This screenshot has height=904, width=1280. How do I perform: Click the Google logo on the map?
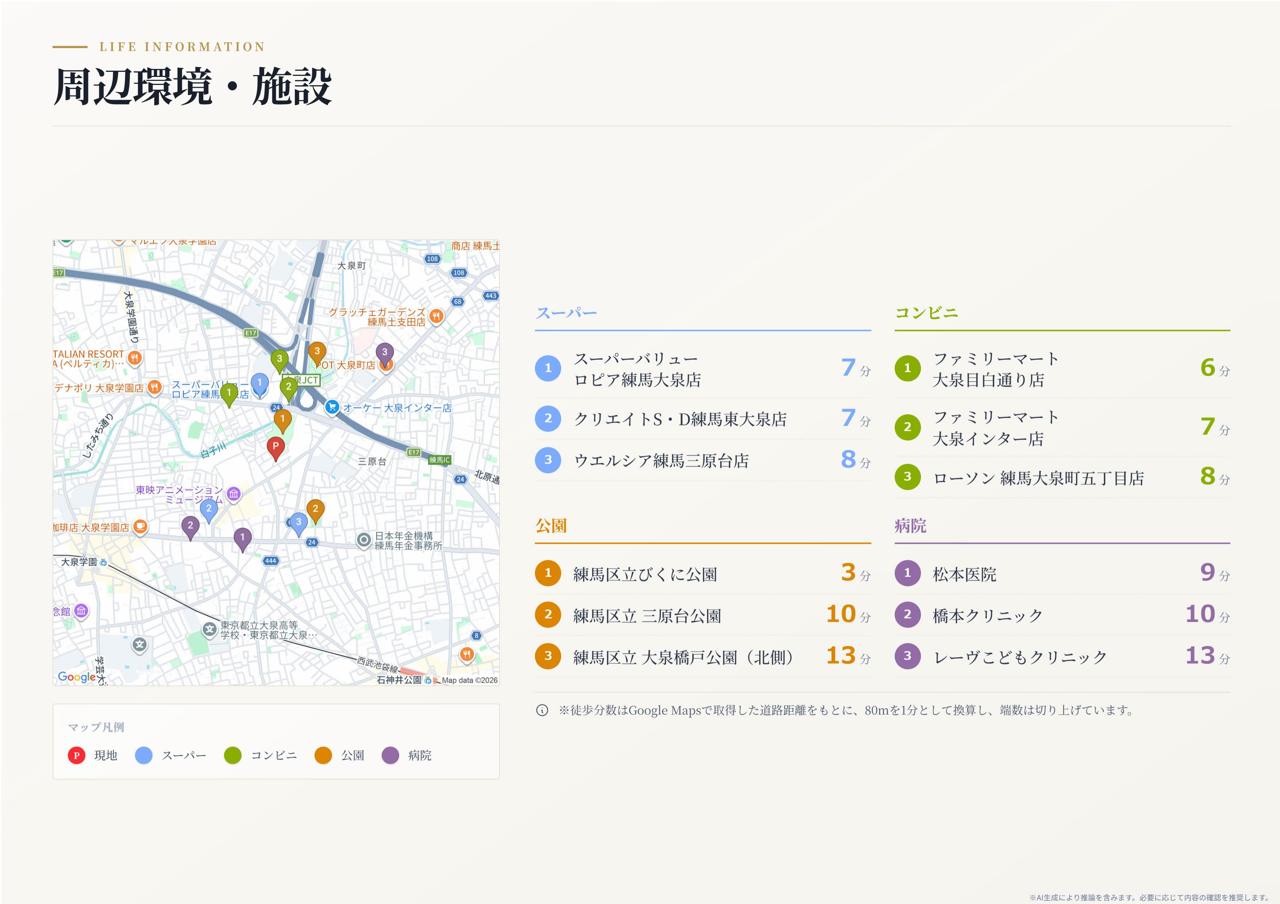(77, 677)
